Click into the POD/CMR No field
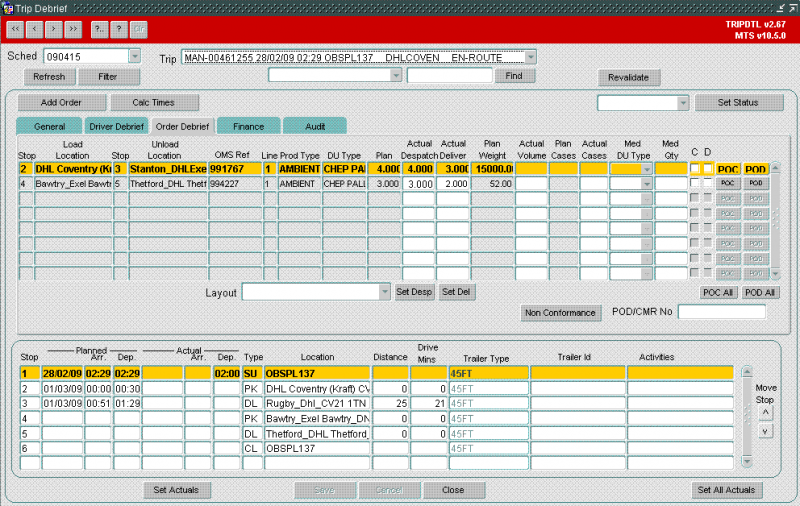The width and height of the screenshot is (800, 506). tap(722, 312)
